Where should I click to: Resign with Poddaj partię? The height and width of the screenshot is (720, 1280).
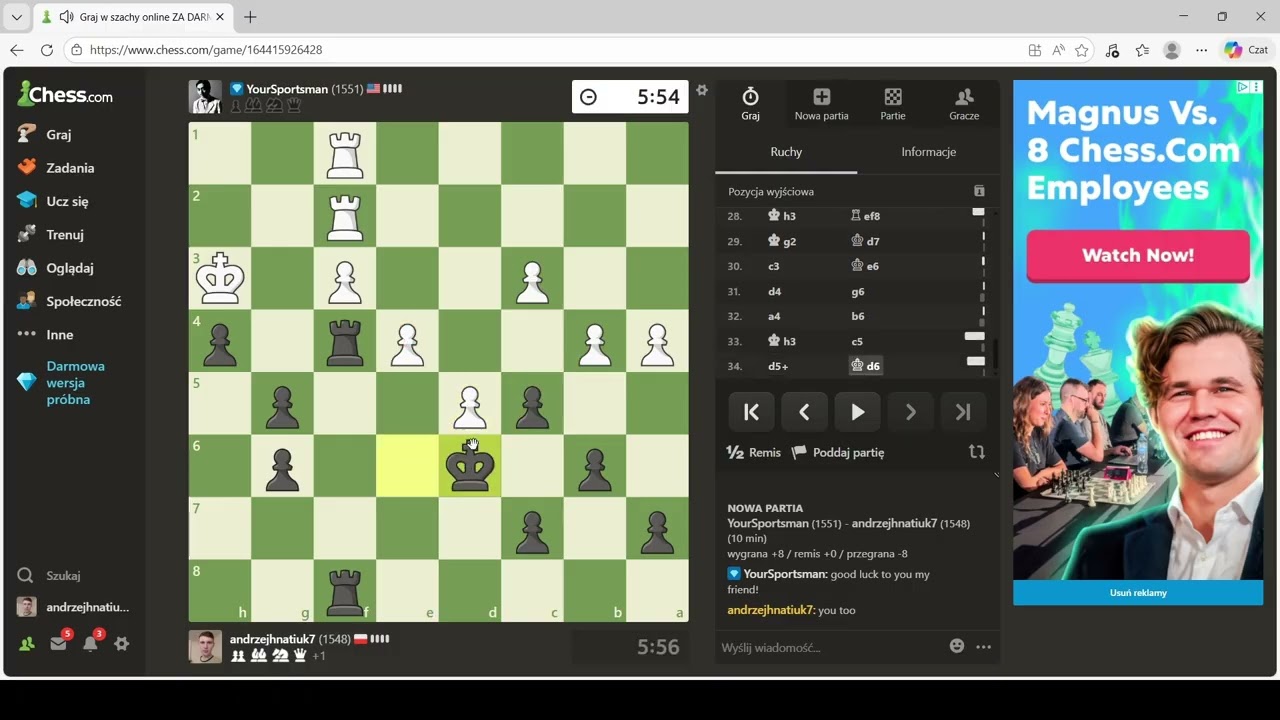coord(838,452)
